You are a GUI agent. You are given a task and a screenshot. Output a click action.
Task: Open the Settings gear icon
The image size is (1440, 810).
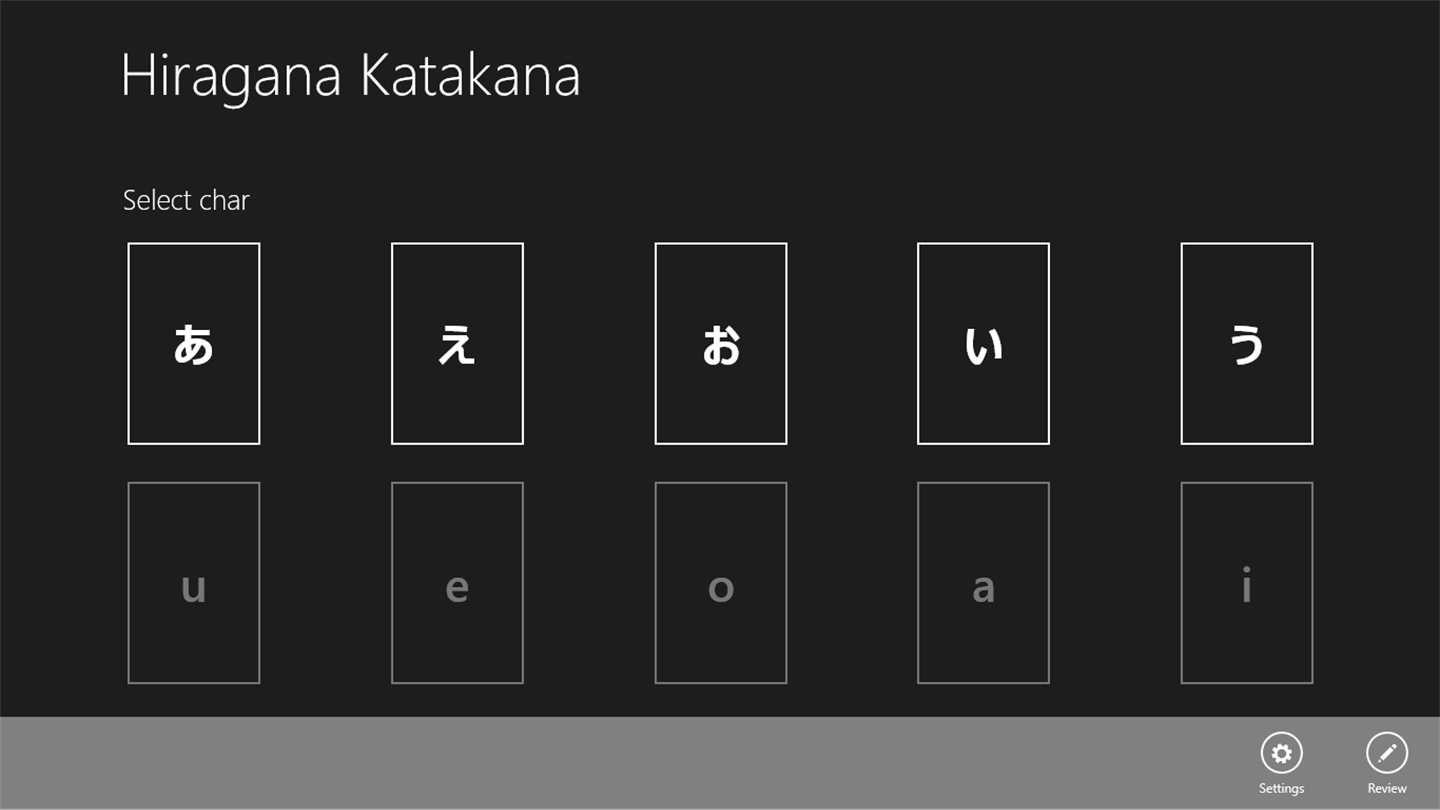1281,753
